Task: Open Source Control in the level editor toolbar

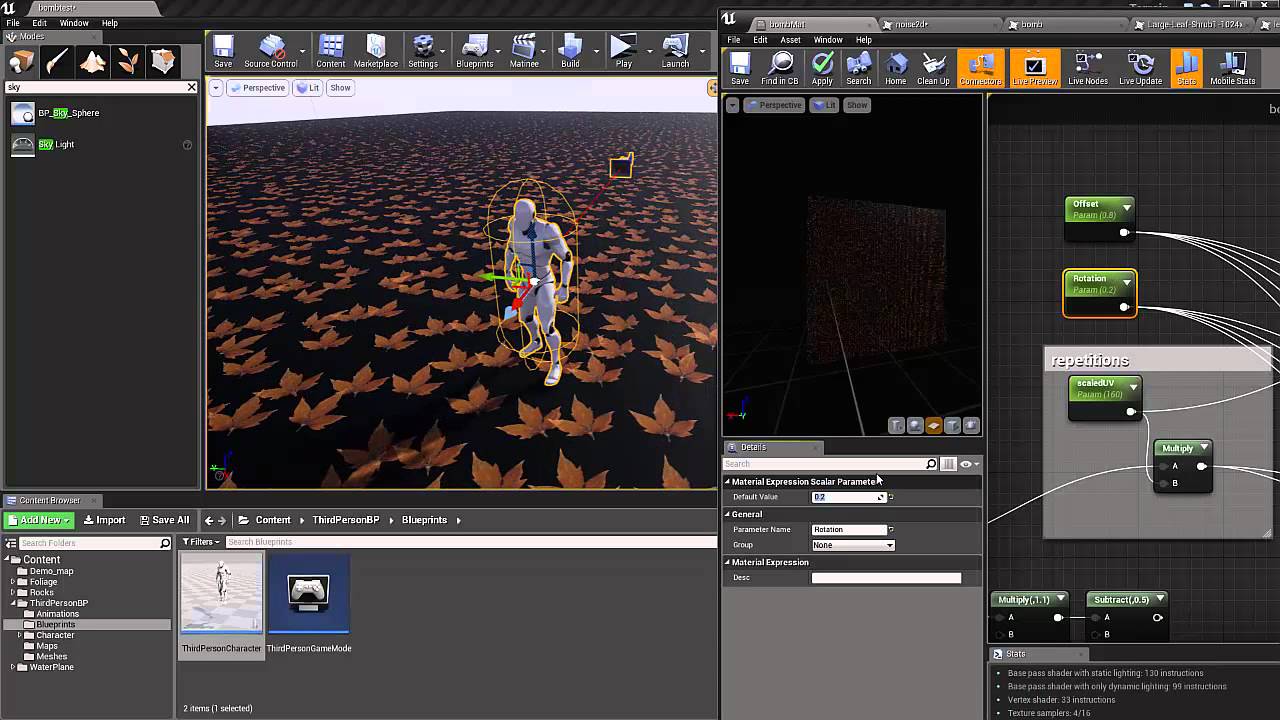Action: (x=270, y=52)
